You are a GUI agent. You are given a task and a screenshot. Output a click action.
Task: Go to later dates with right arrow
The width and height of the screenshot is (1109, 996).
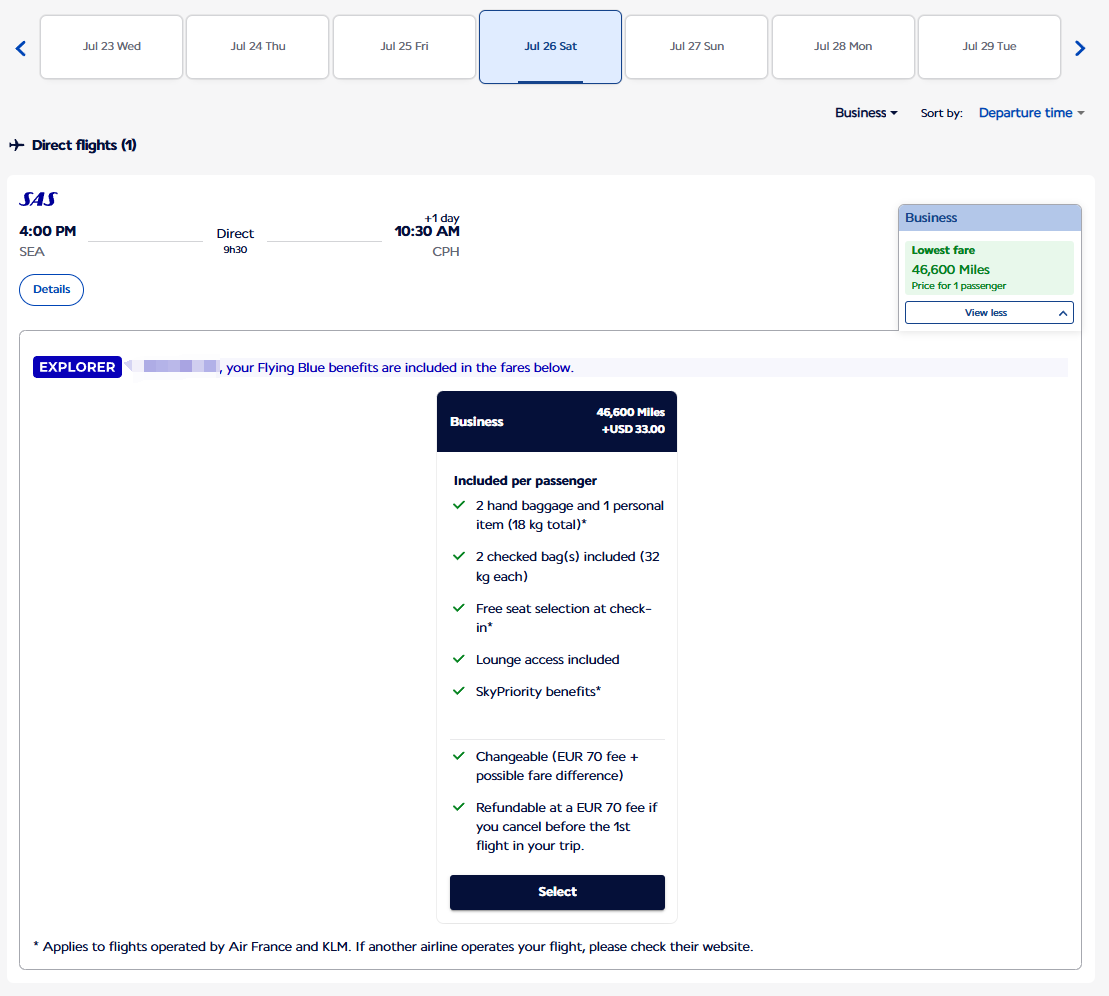pyautogui.click(x=1079, y=48)
